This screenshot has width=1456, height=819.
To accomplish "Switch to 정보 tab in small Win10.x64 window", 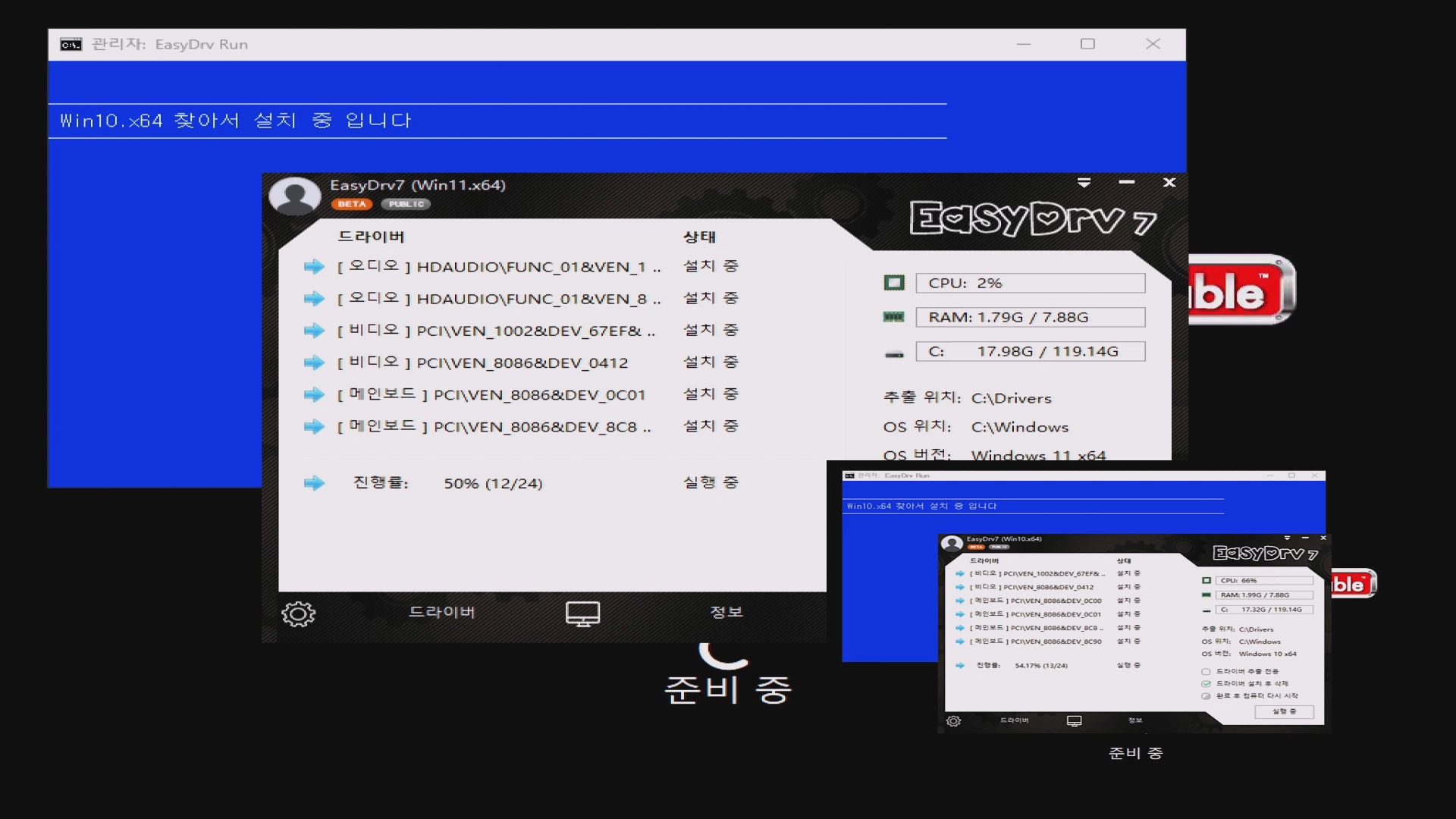I will point(1135,720).
